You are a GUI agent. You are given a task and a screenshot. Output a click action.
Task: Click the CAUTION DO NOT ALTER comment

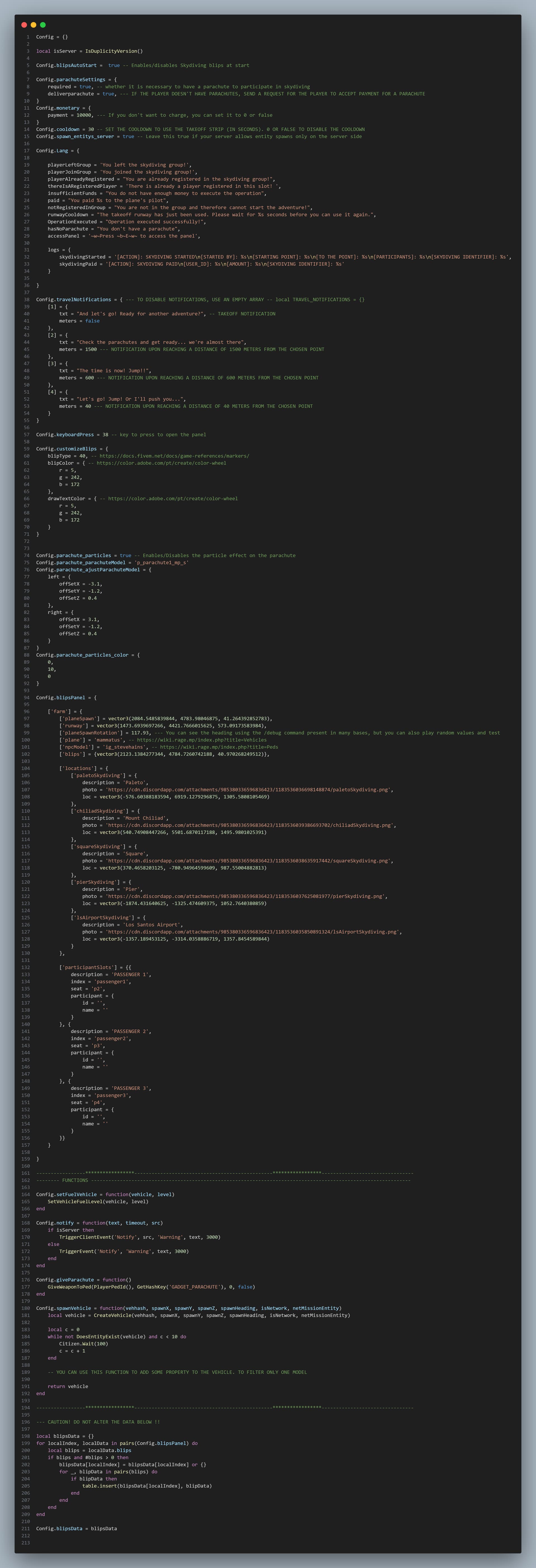(x=98, y=1422)
